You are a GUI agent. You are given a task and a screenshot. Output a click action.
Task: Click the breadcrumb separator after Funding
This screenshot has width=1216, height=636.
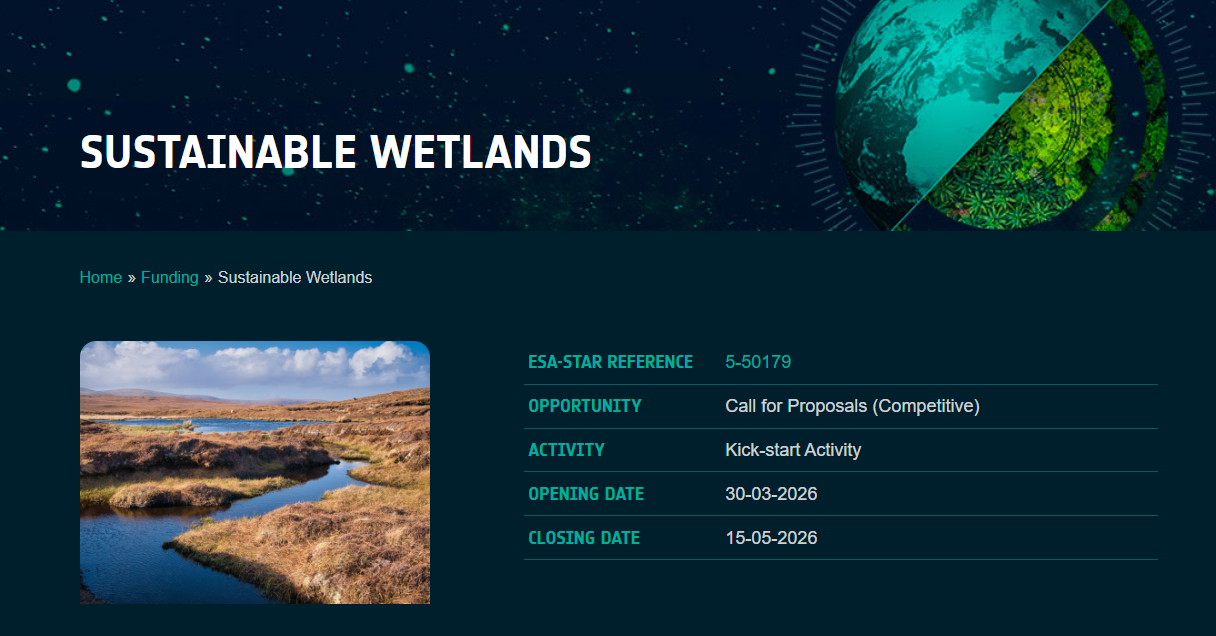pyautogui.click(x=208, y=278)
